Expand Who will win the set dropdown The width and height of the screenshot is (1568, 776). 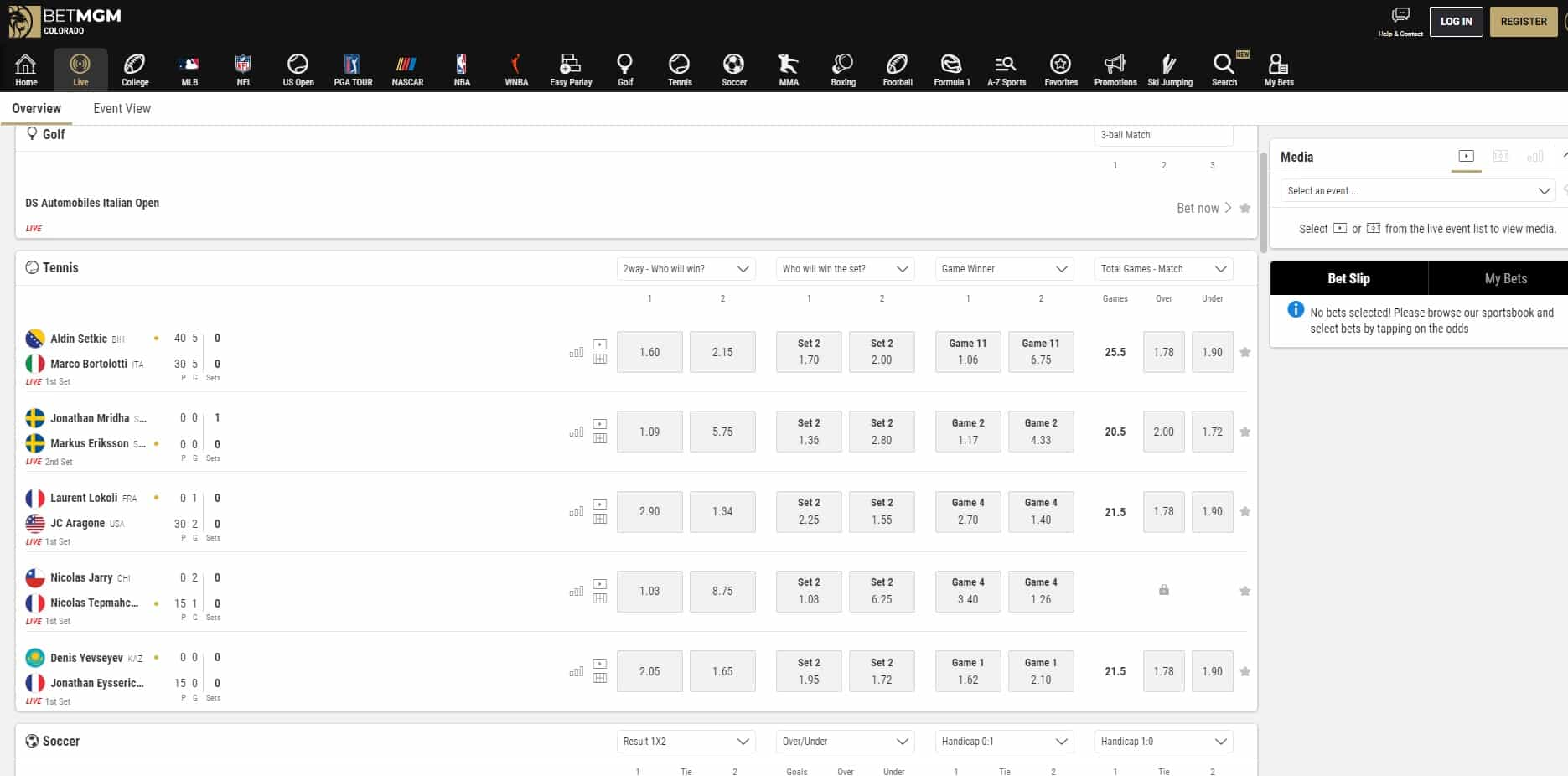coord(845,269)
